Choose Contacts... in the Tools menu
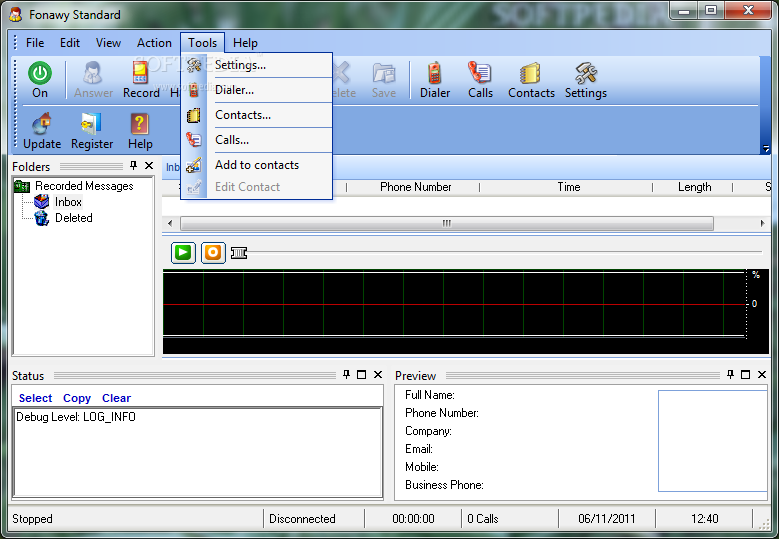The width and height of the screenshot is (779, 539). [257, 115]
